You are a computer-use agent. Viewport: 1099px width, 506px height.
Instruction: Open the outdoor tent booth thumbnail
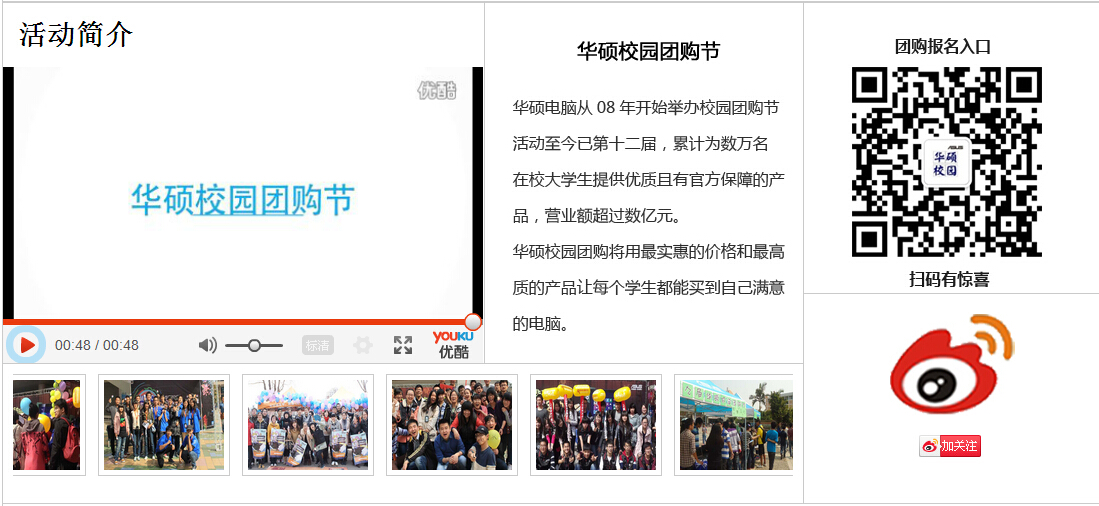737,425
